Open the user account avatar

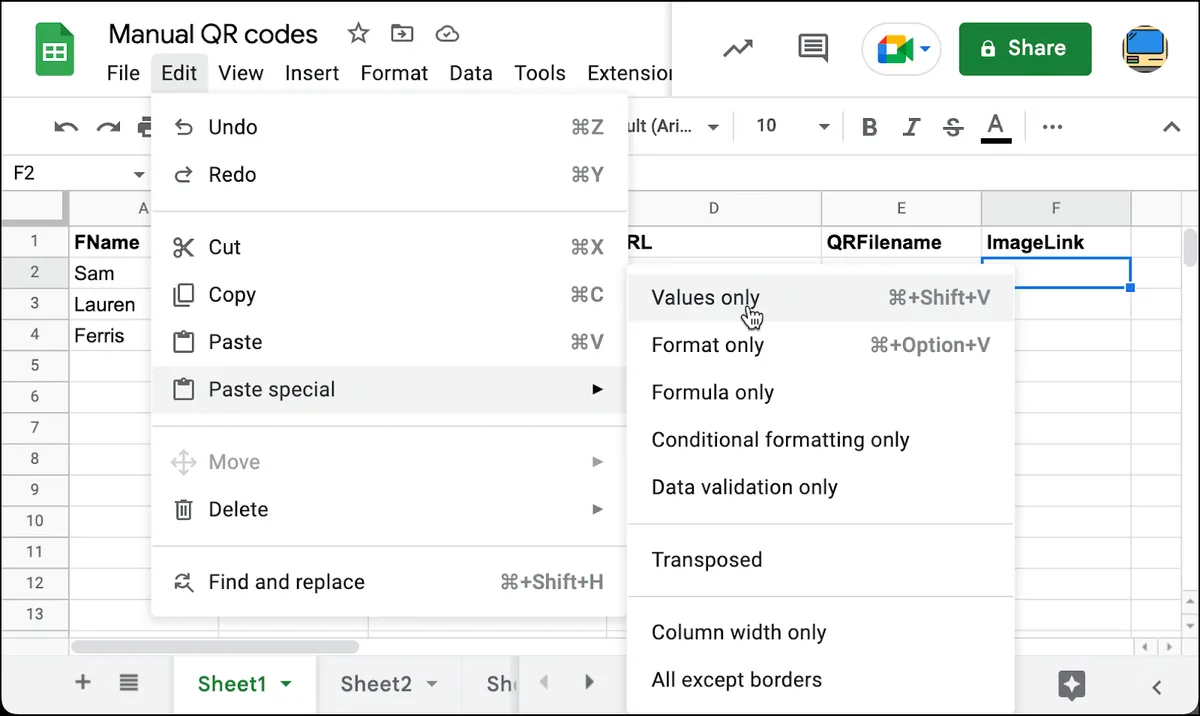[1145, 48]
